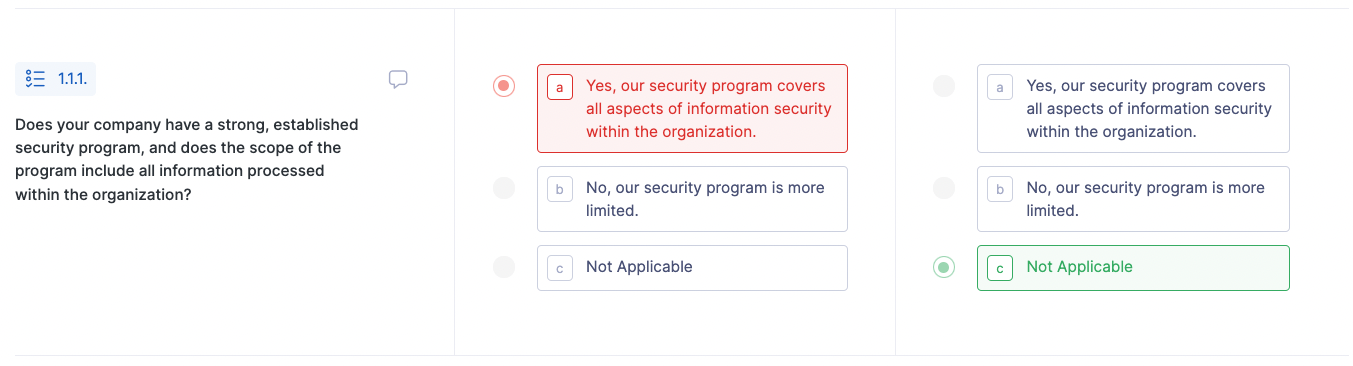Choose 'No, our security program is more limited' in middle column
The height and width of the screenshot is (366, 1353).
pos(692,199)
